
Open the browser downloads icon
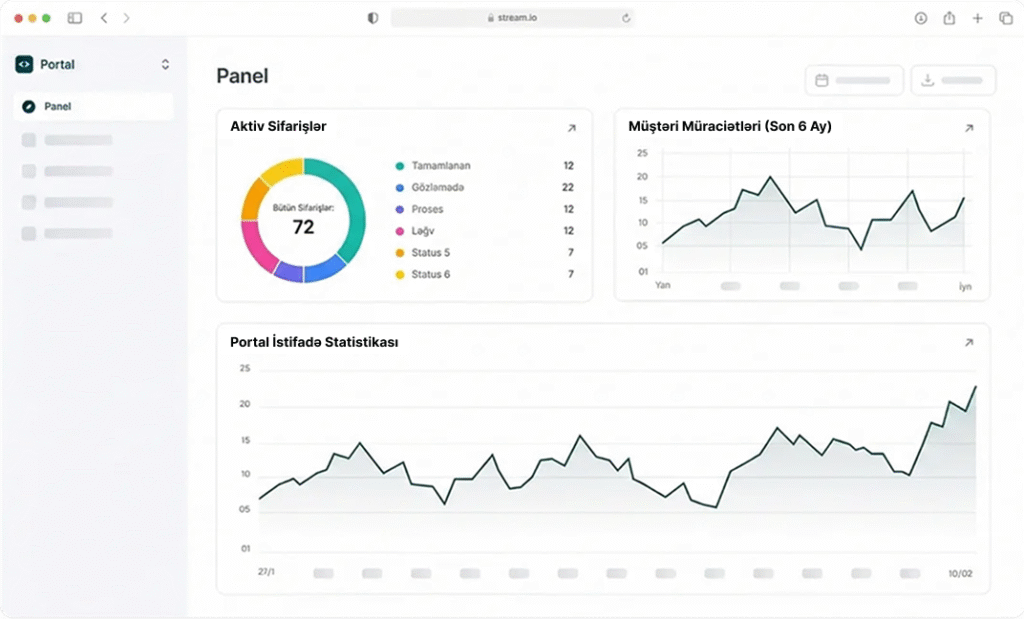click(921, 18)
